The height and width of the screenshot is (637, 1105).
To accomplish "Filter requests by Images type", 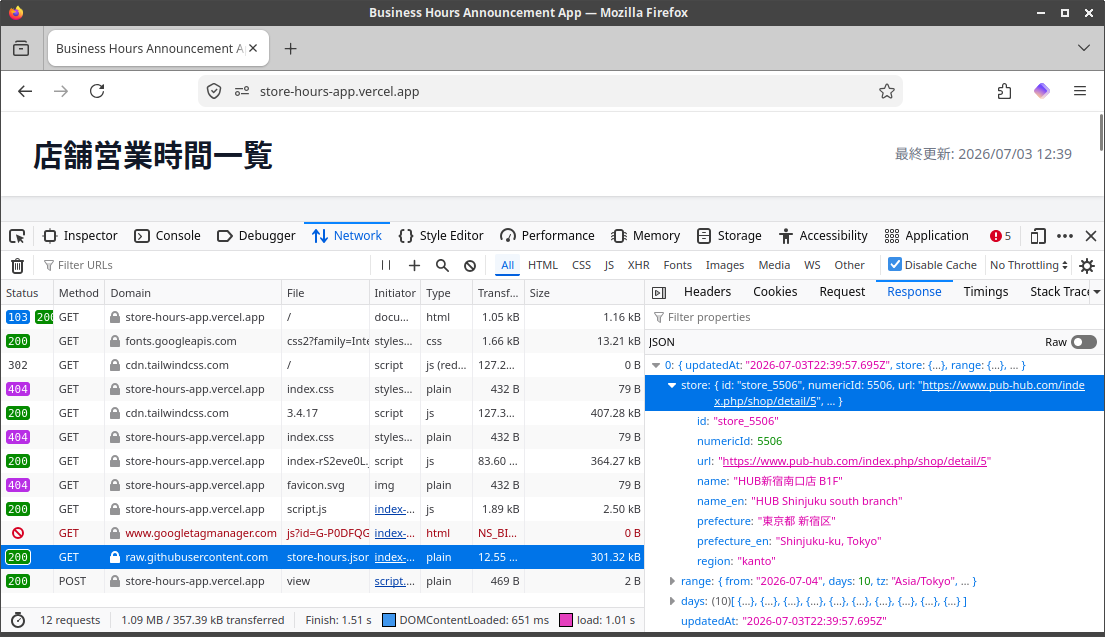I will 724,266.
